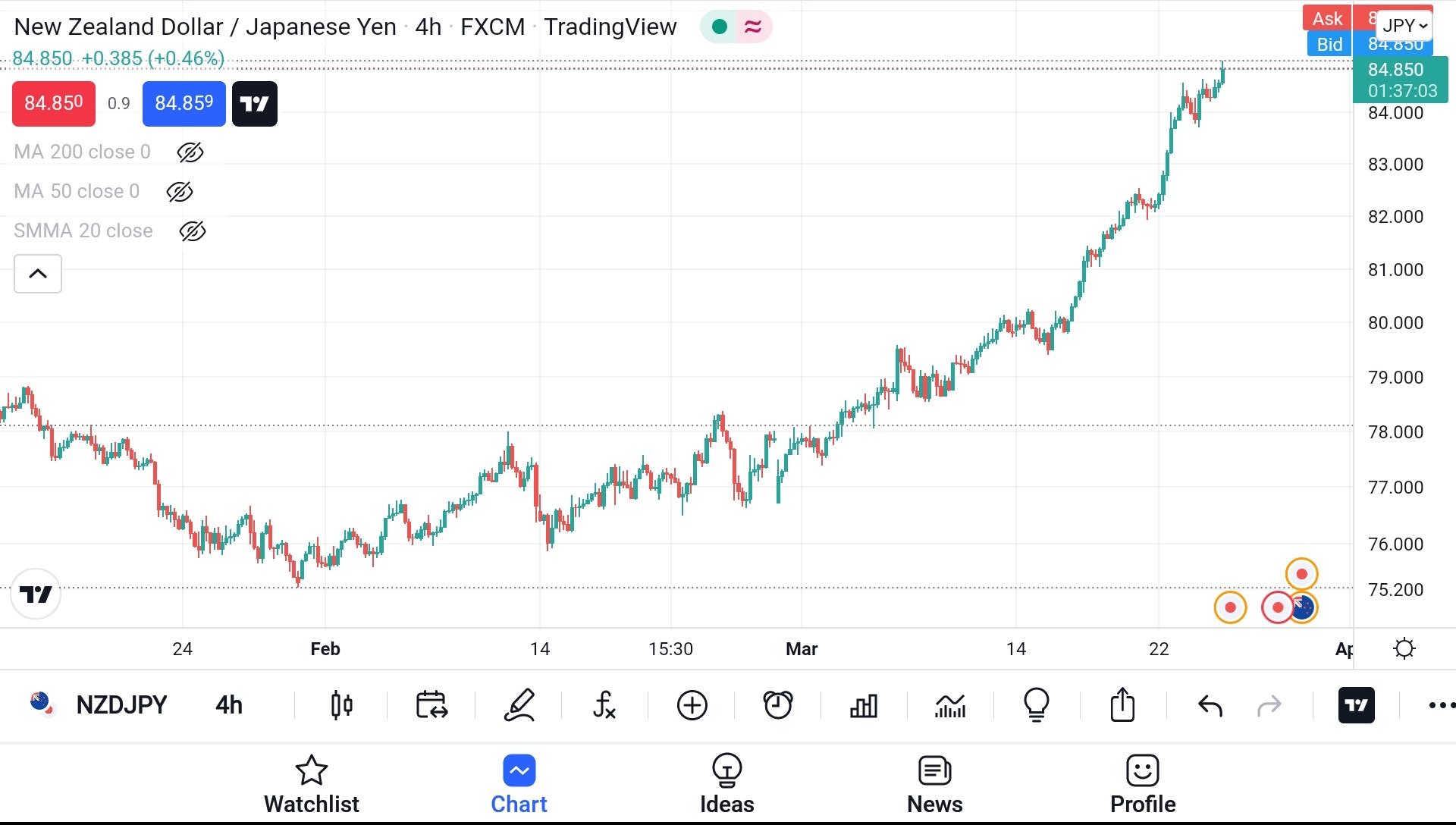Switch to the Watchlist tab

(x=311, y=784)
